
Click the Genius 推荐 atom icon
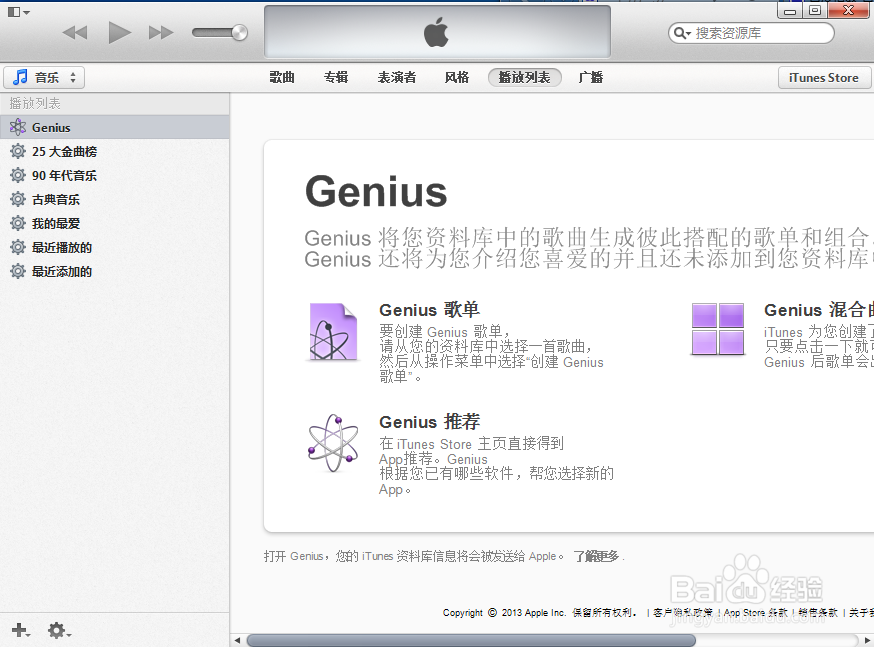coord(333,443)
